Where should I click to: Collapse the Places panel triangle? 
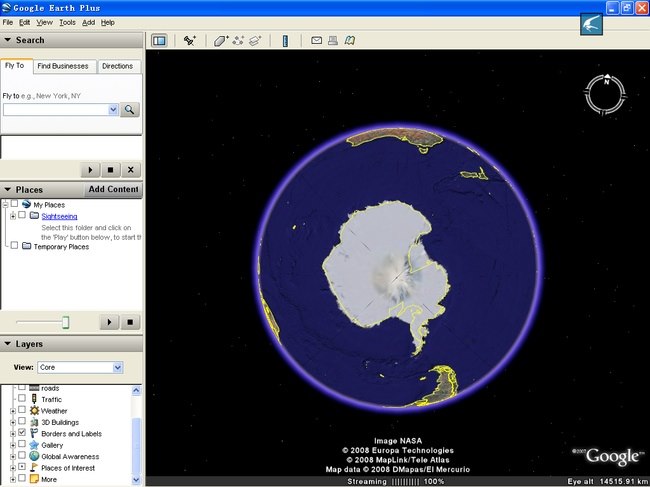point(7,189)
